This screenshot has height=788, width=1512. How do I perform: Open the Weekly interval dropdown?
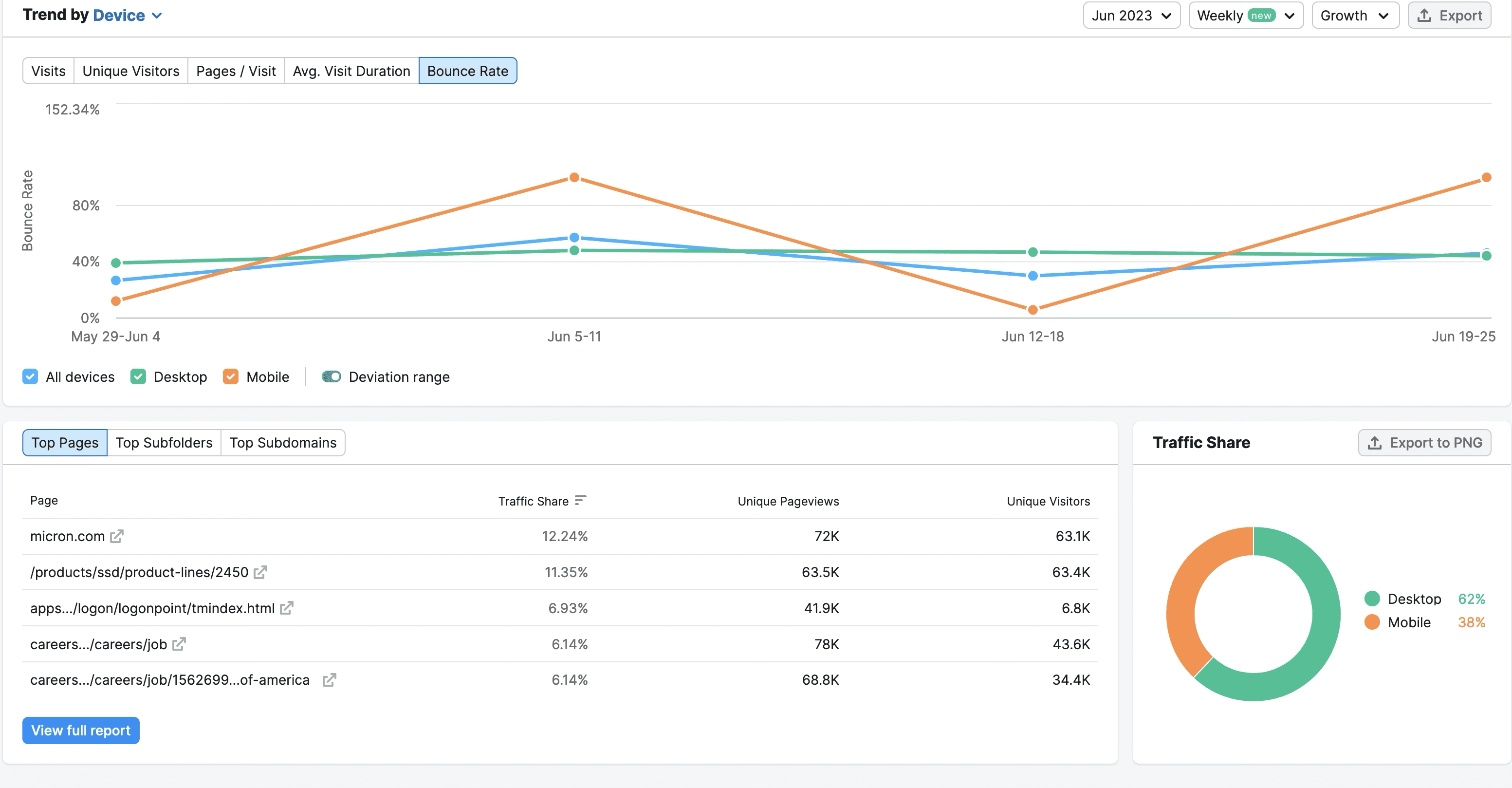point(1246,15)
